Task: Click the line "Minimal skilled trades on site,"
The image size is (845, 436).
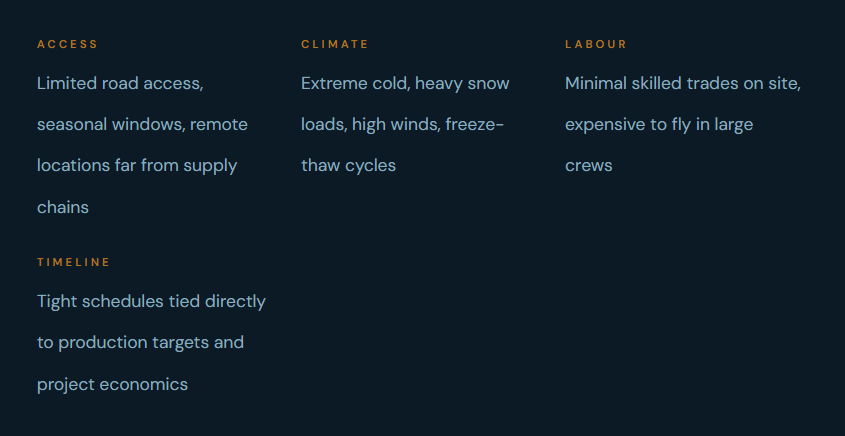Action: coord(683,83)
